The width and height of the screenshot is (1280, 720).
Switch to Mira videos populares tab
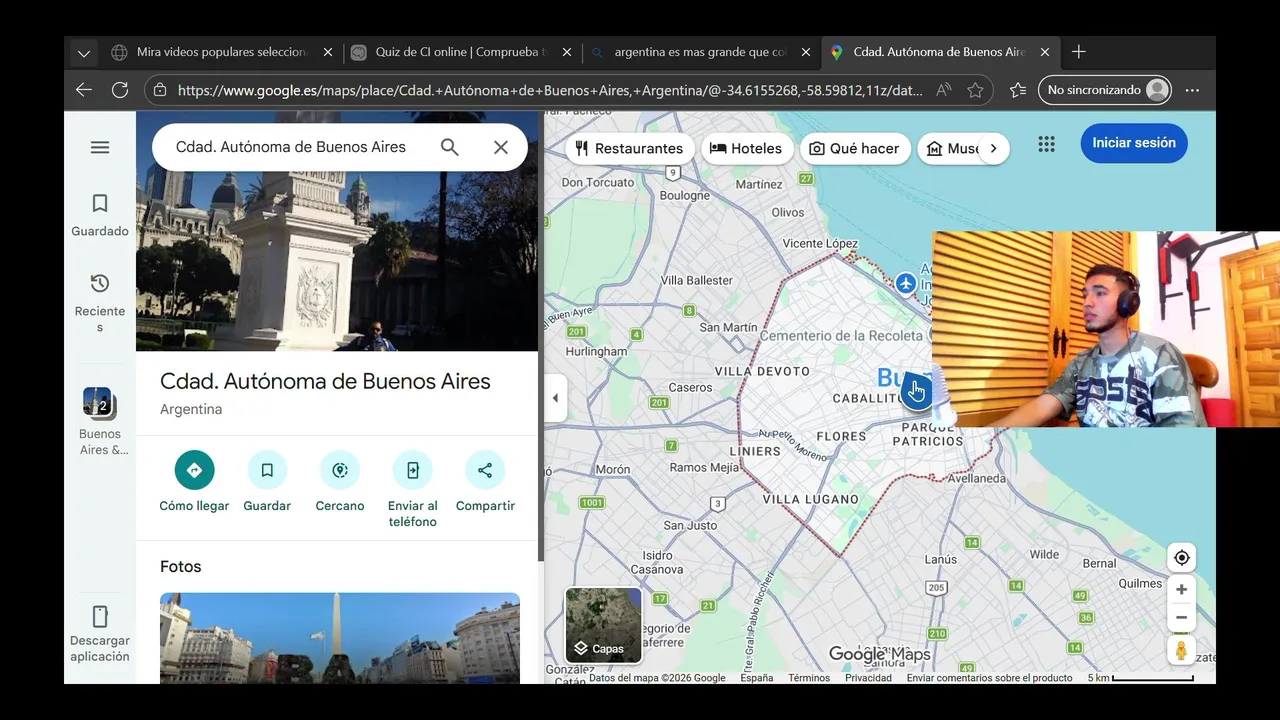point(220,52)
